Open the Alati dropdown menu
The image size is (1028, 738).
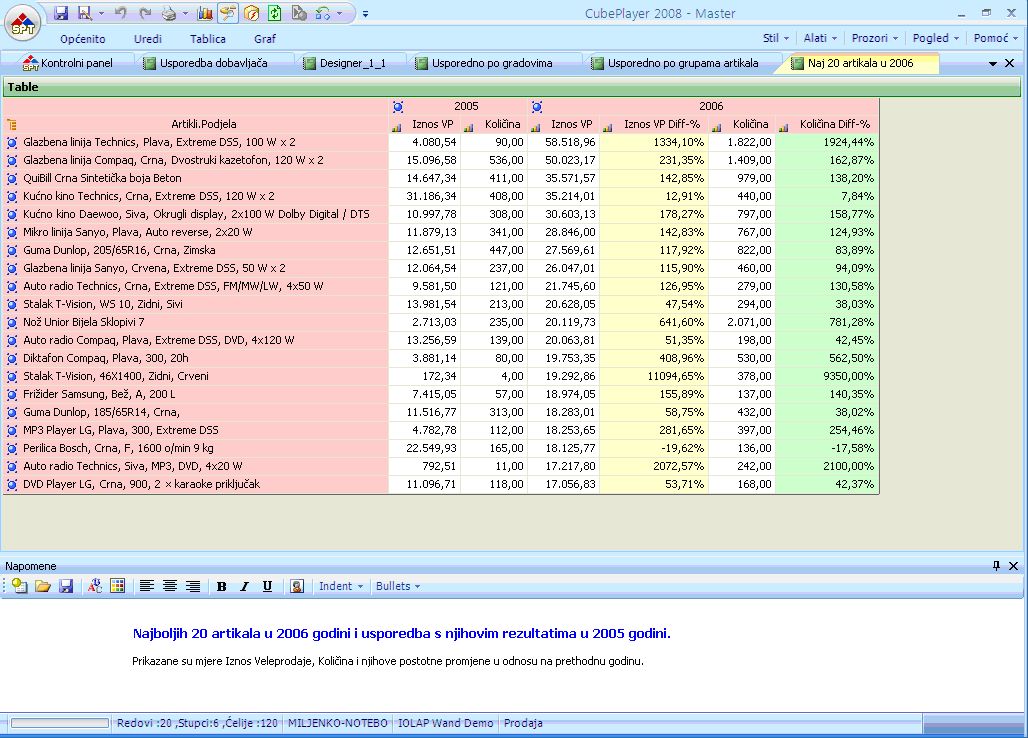coord(821,38)
